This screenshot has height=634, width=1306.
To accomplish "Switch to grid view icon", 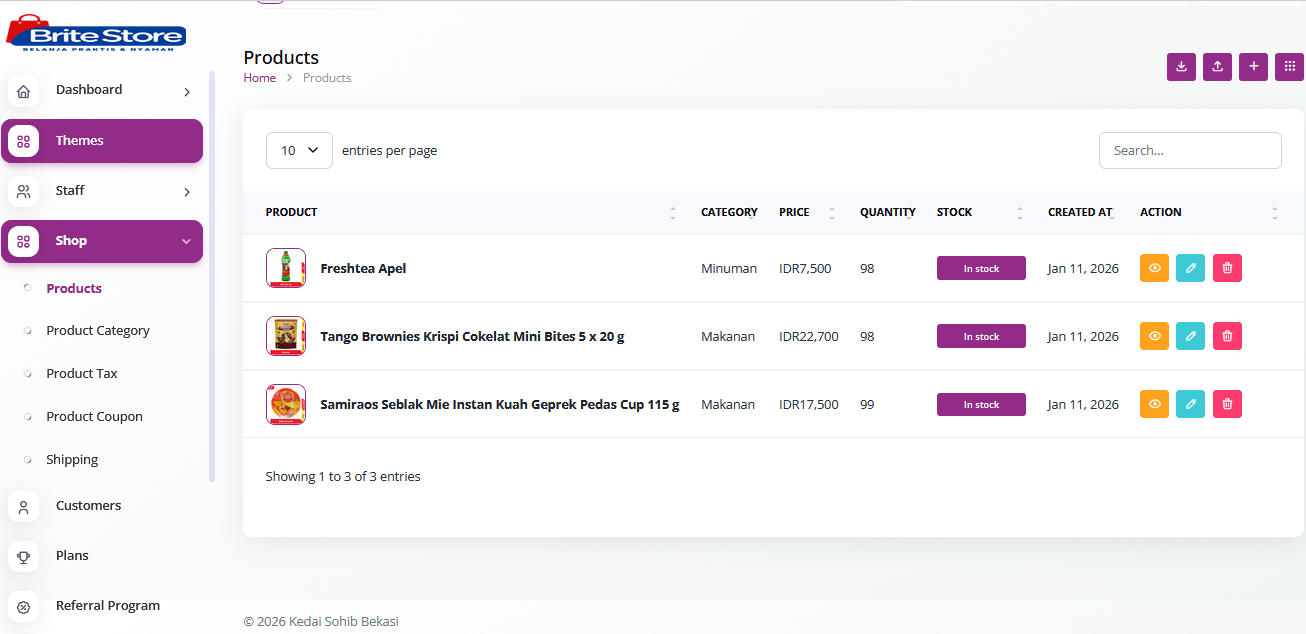I will pyautogui.click(x=1289, y=67).
